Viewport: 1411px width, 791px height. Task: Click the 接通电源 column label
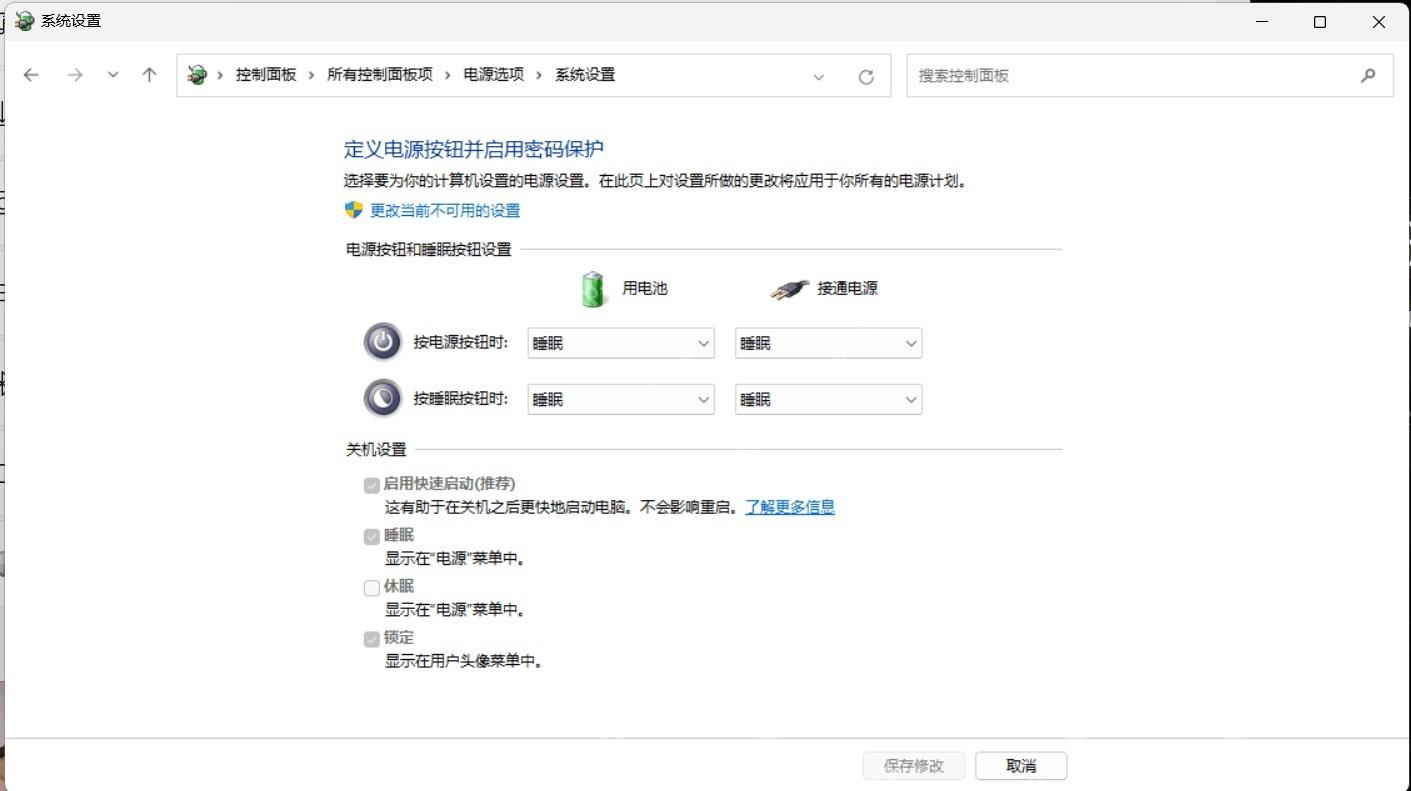[847, 289]
